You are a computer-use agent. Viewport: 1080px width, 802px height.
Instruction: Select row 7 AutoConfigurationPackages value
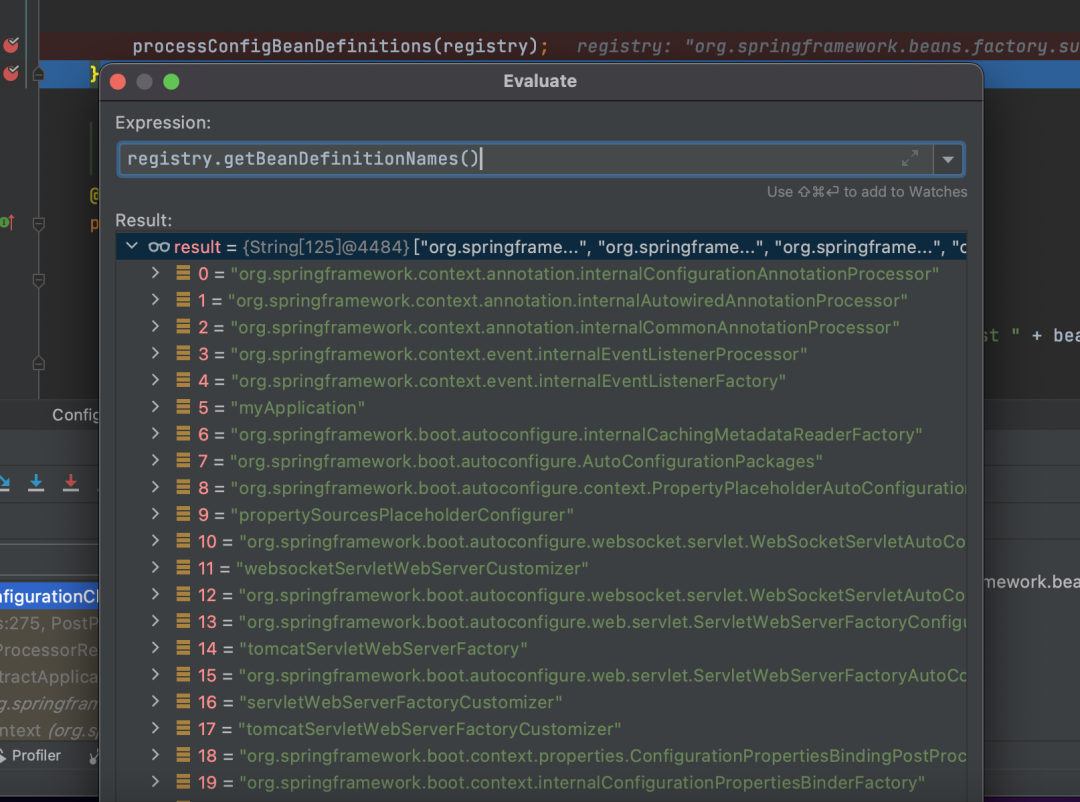tap(526, 461)
